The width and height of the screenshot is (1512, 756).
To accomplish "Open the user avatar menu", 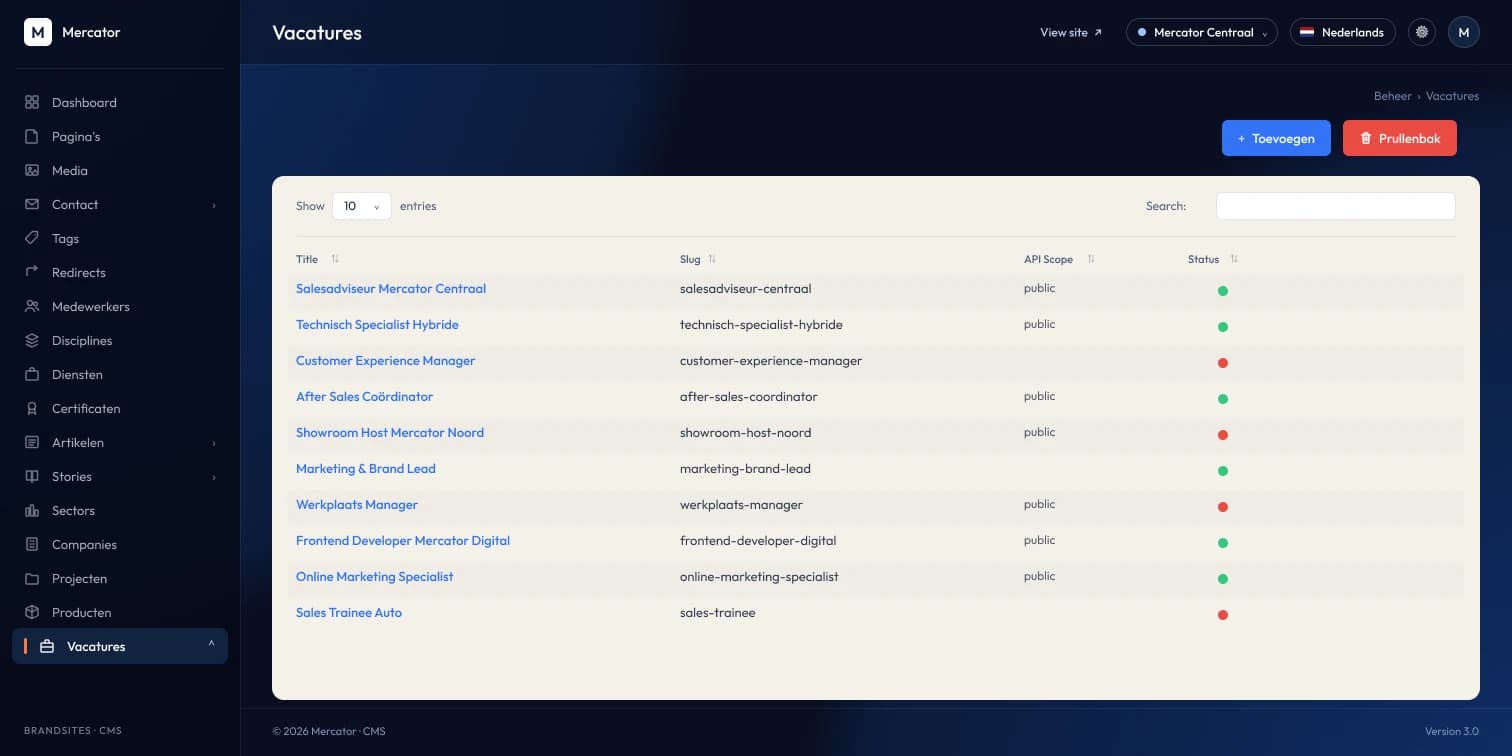I will 1464,32.
